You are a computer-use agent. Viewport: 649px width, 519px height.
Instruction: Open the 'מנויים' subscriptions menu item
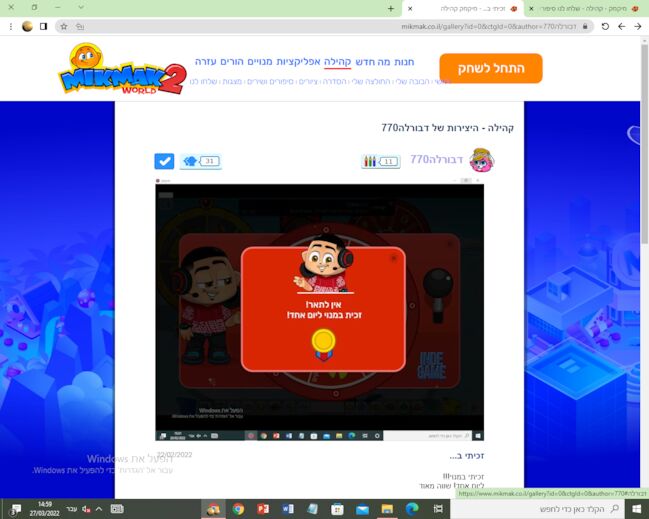(x=260, y=62)
